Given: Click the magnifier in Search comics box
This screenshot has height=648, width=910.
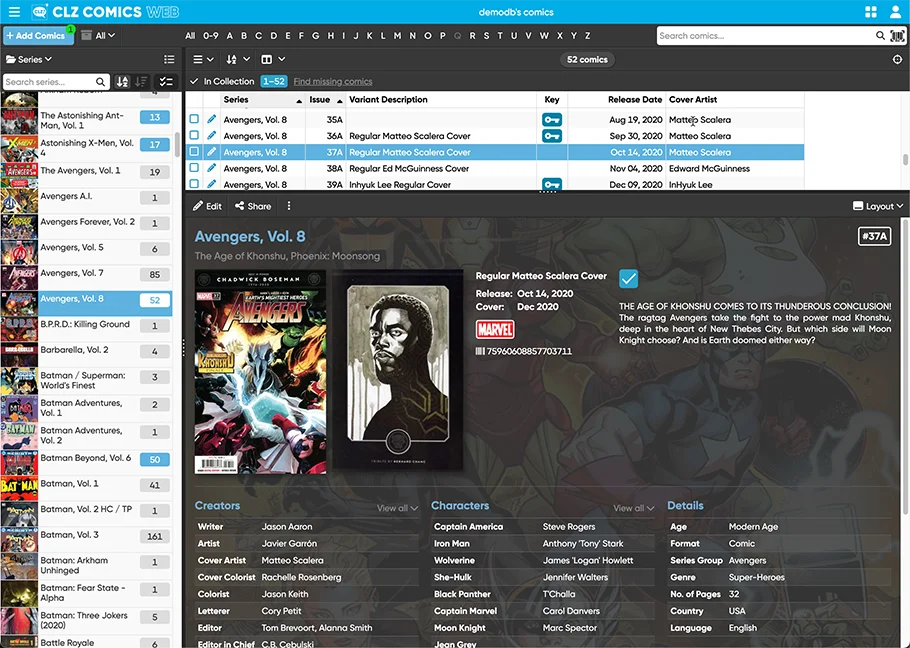Looking at the screenshot, I should pos(880,36).
